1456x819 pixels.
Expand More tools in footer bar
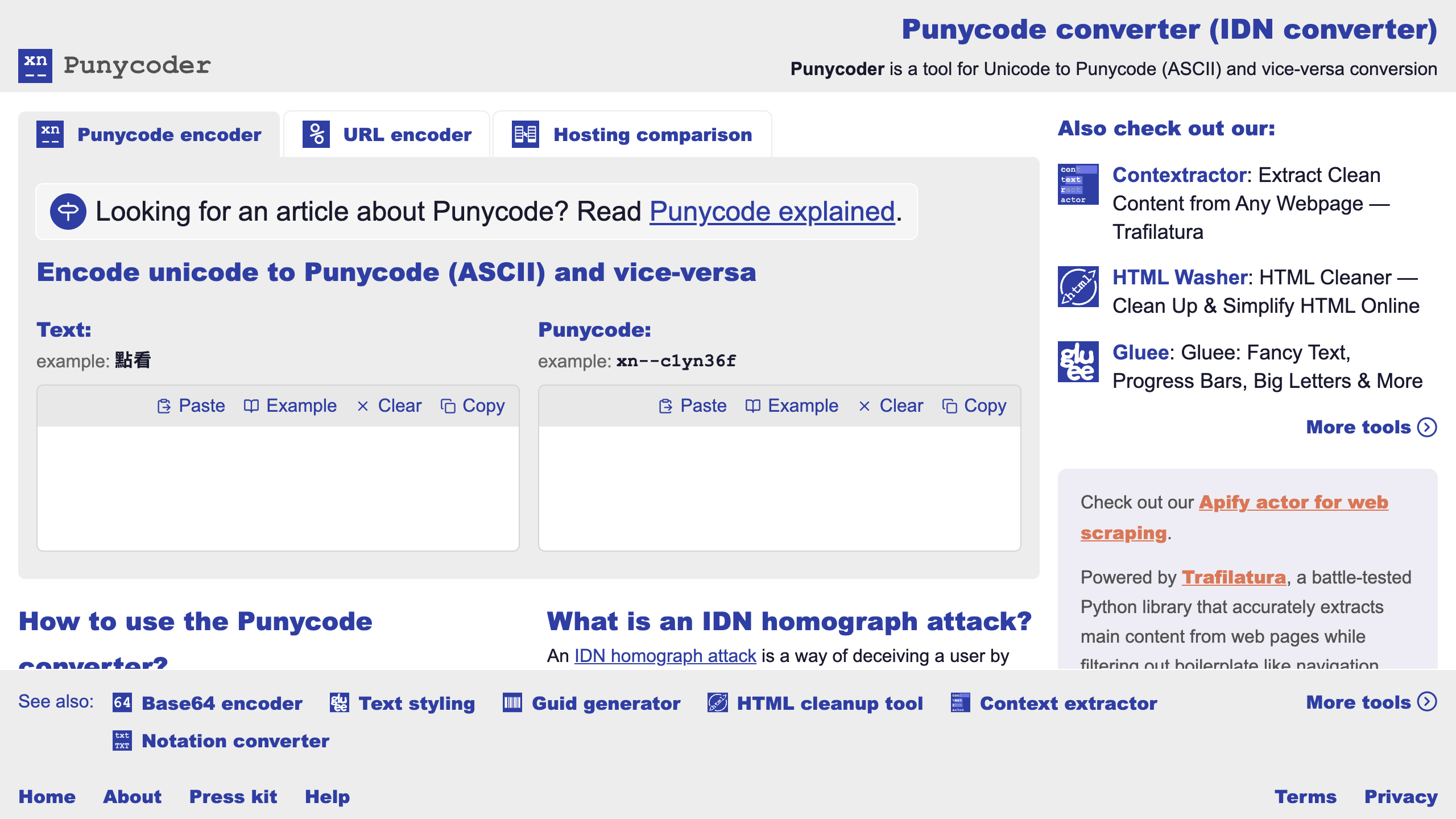pyautogui.click(x=1371, y=702)
